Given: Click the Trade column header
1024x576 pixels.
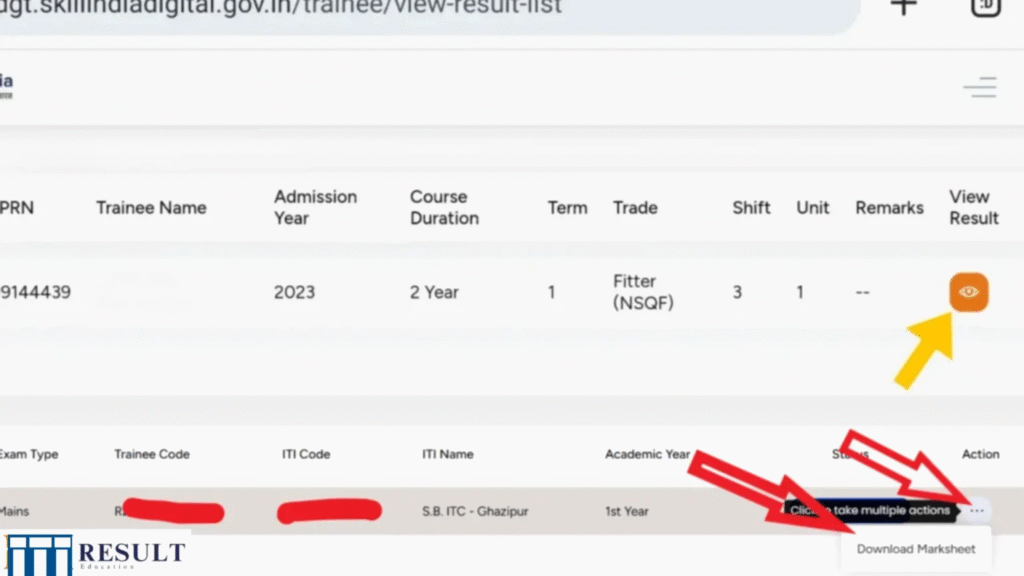Looking at the screenshot, I should (x=635, y=208).
